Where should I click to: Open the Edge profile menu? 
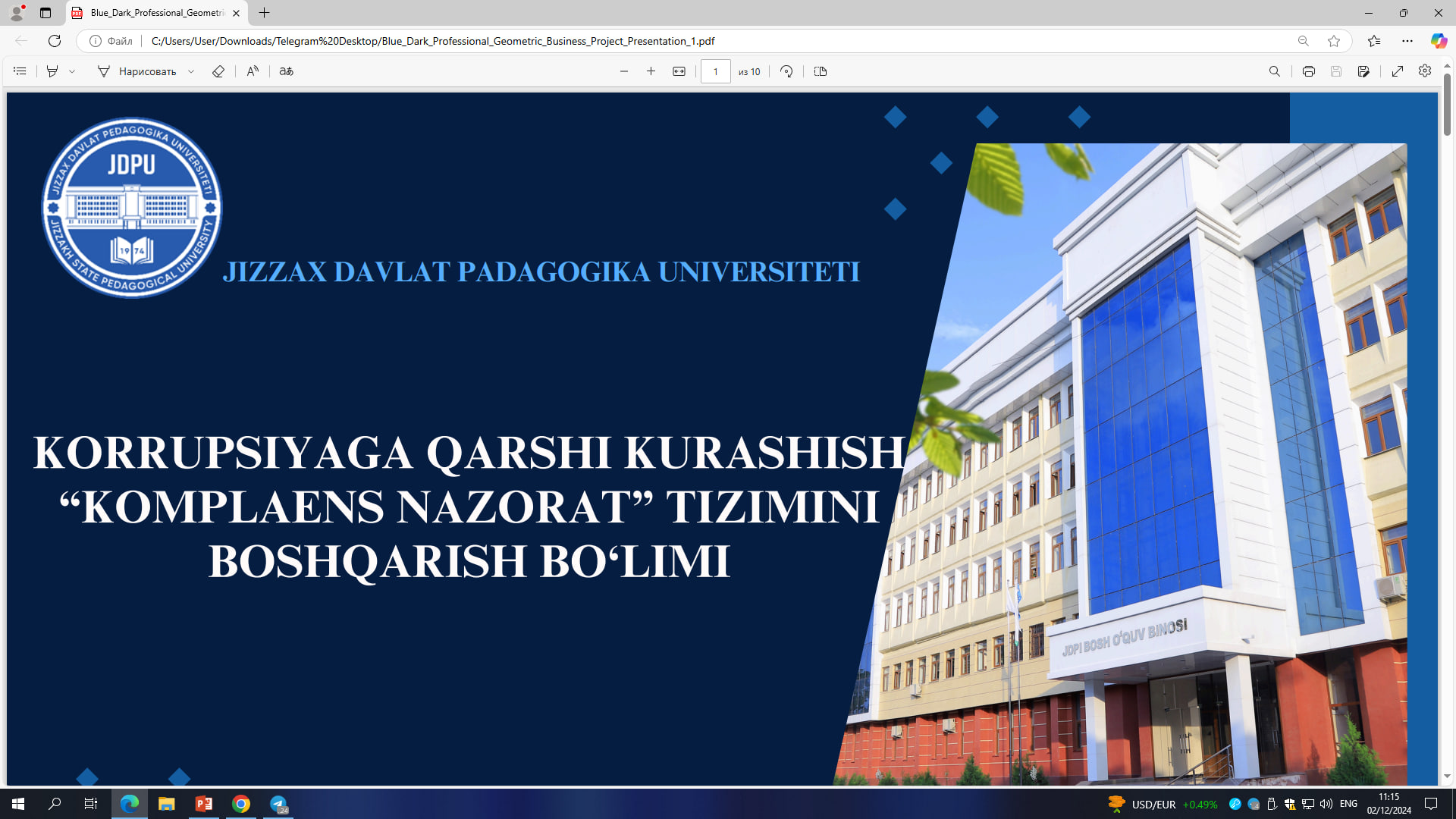click(17, 13)
